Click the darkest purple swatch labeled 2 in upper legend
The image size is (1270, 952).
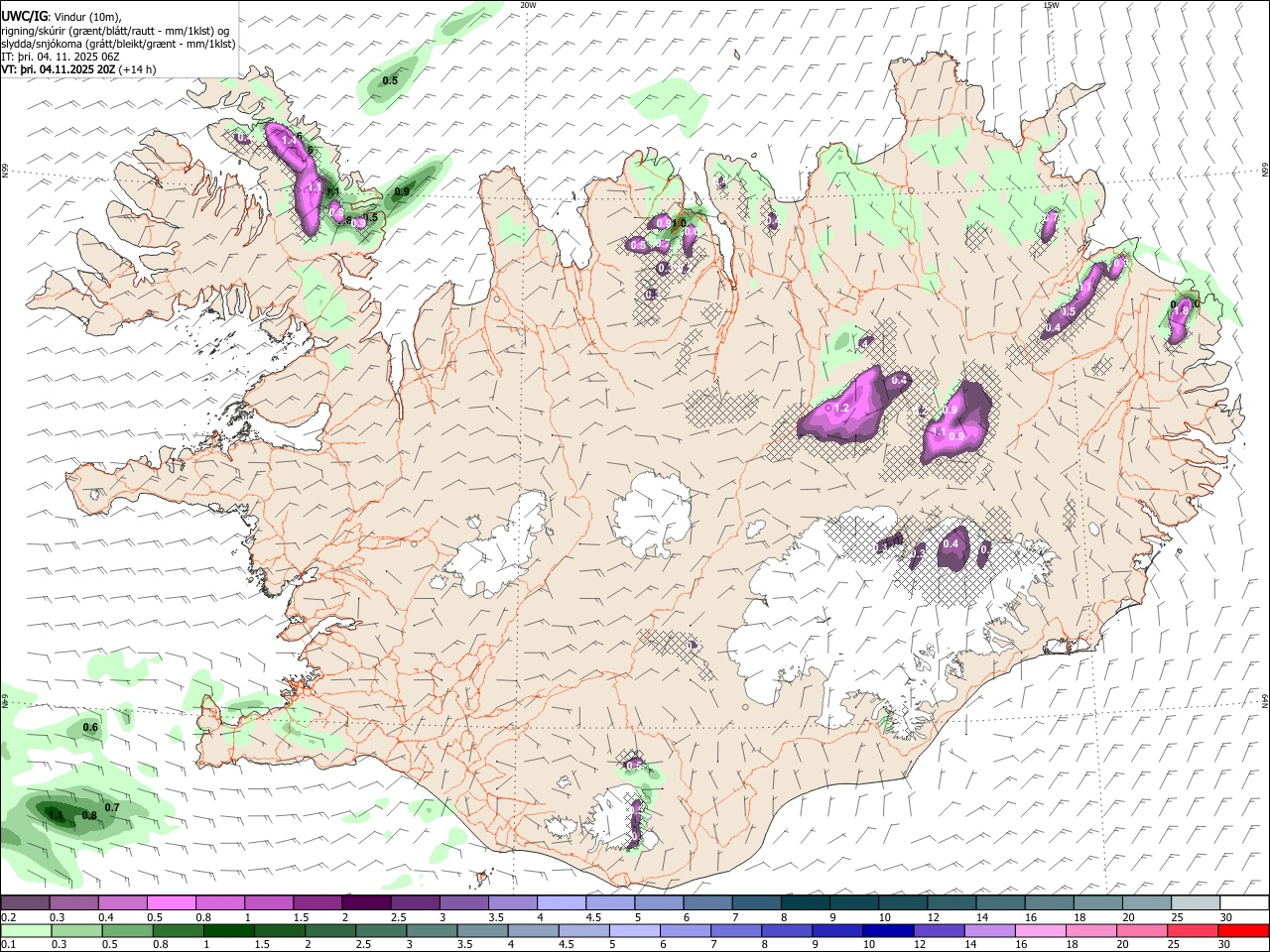click(x=366, y=903)
